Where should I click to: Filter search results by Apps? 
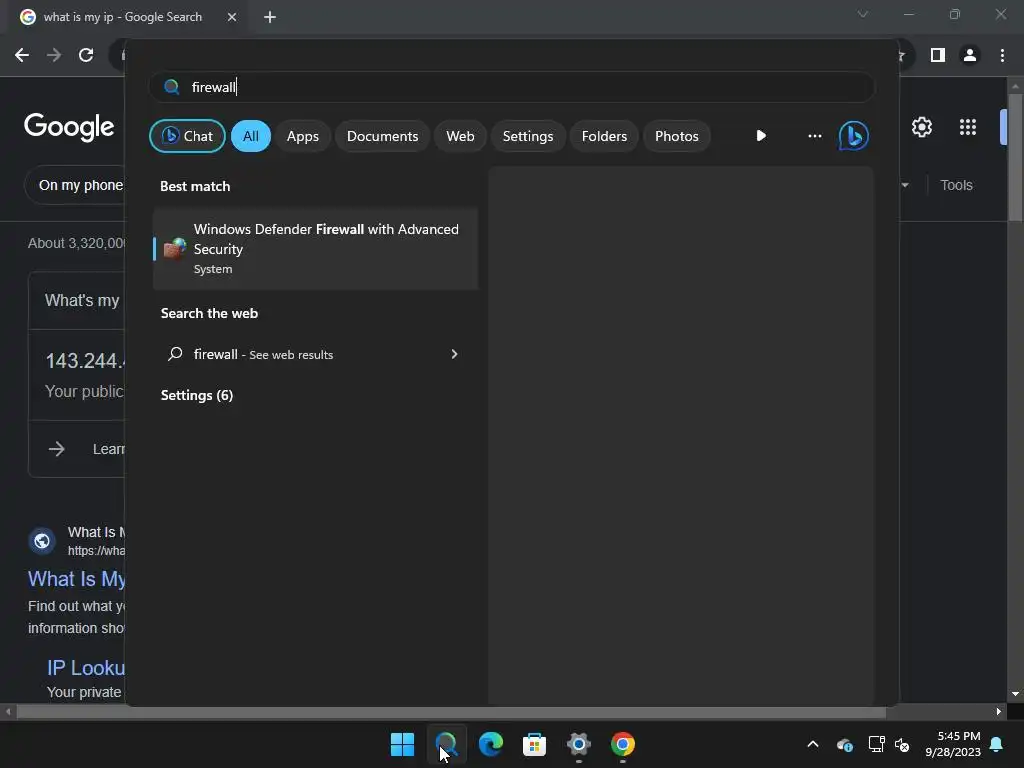tap(302, 136)
